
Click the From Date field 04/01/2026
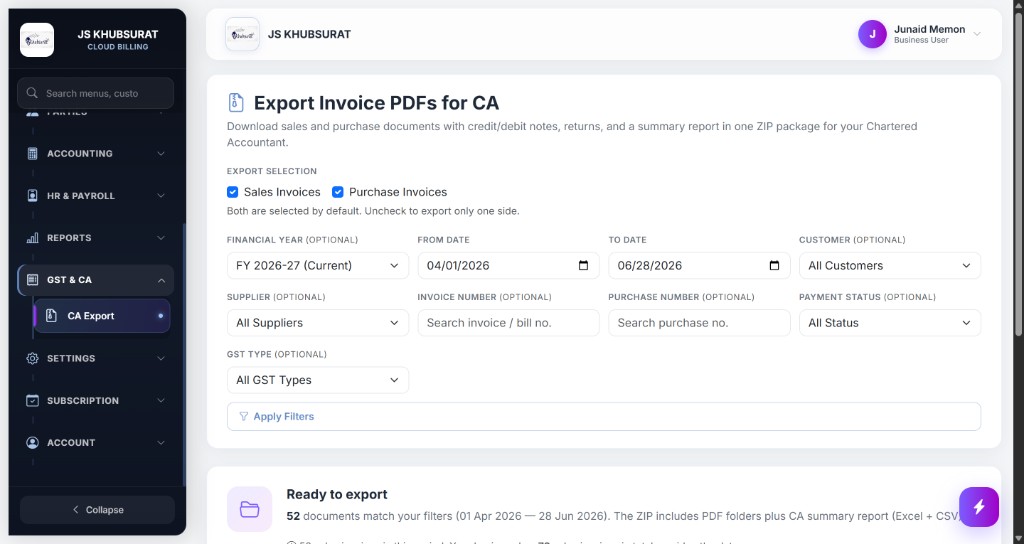508,266
